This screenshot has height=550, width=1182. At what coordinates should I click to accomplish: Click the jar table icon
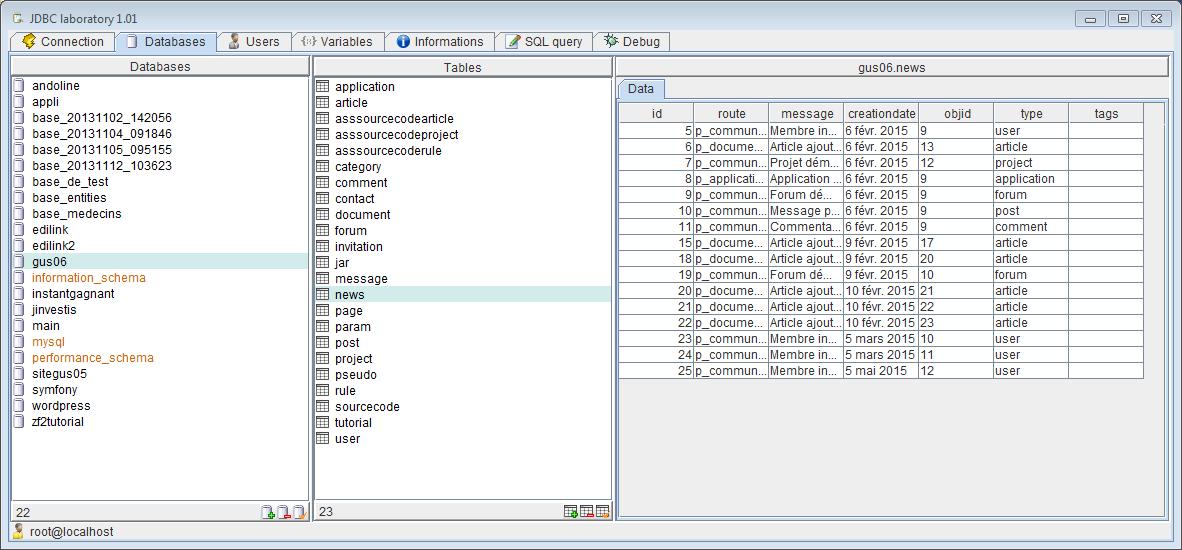pos(323,262)
